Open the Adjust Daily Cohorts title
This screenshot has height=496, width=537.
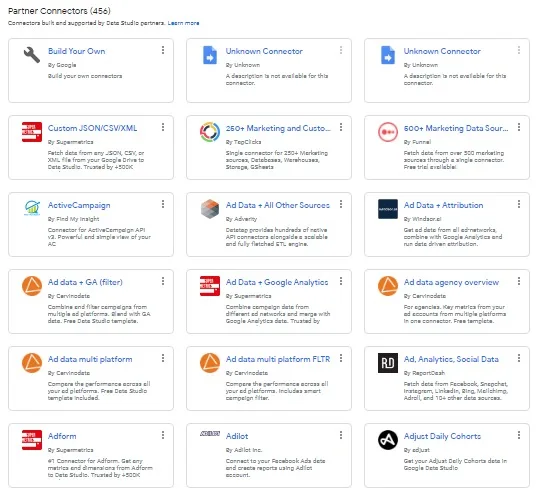(442, 436)
